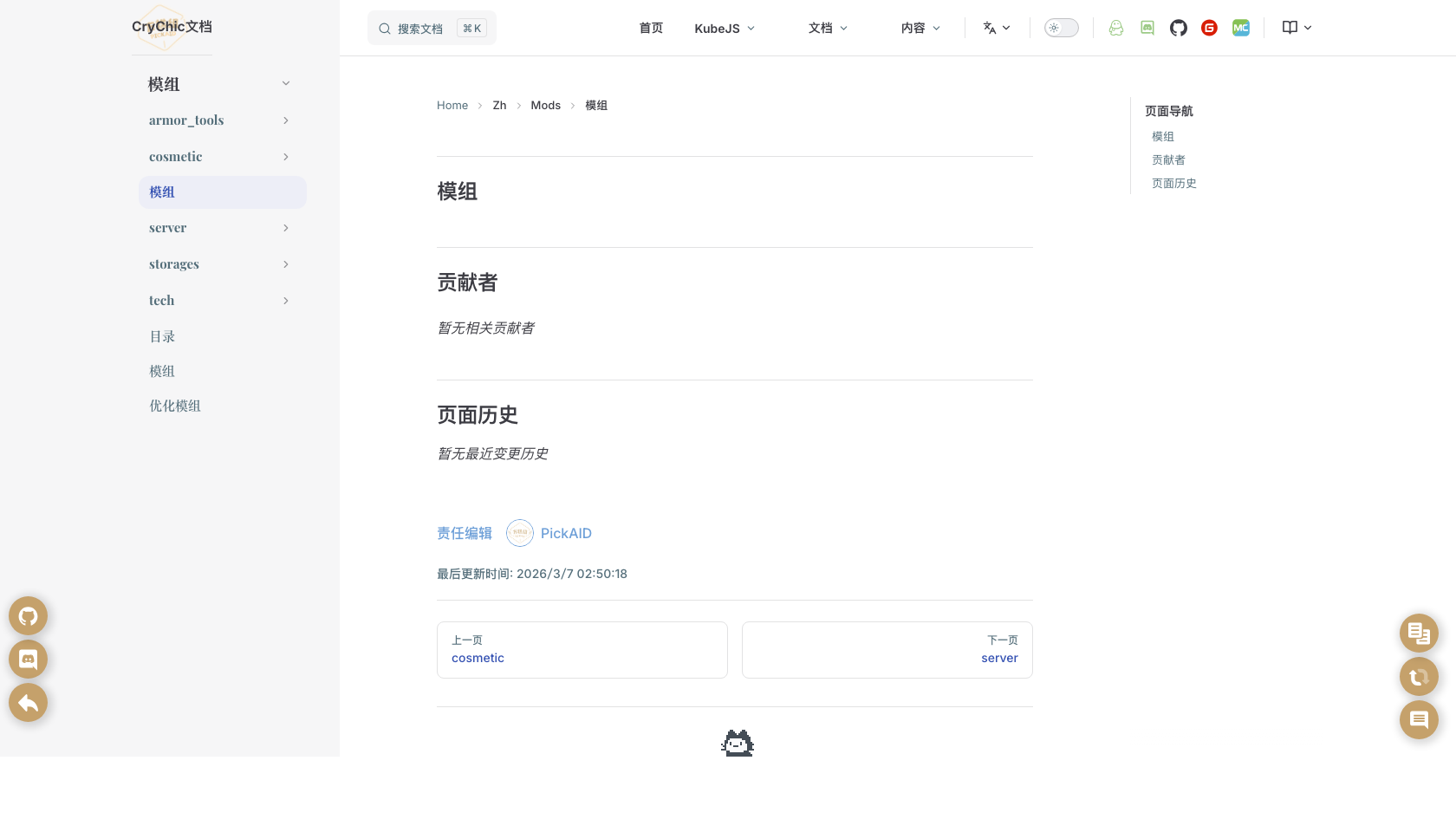Open the Discord link in the header
The width and height of the screenshot is (1456, 832).
pos(1147,28)
